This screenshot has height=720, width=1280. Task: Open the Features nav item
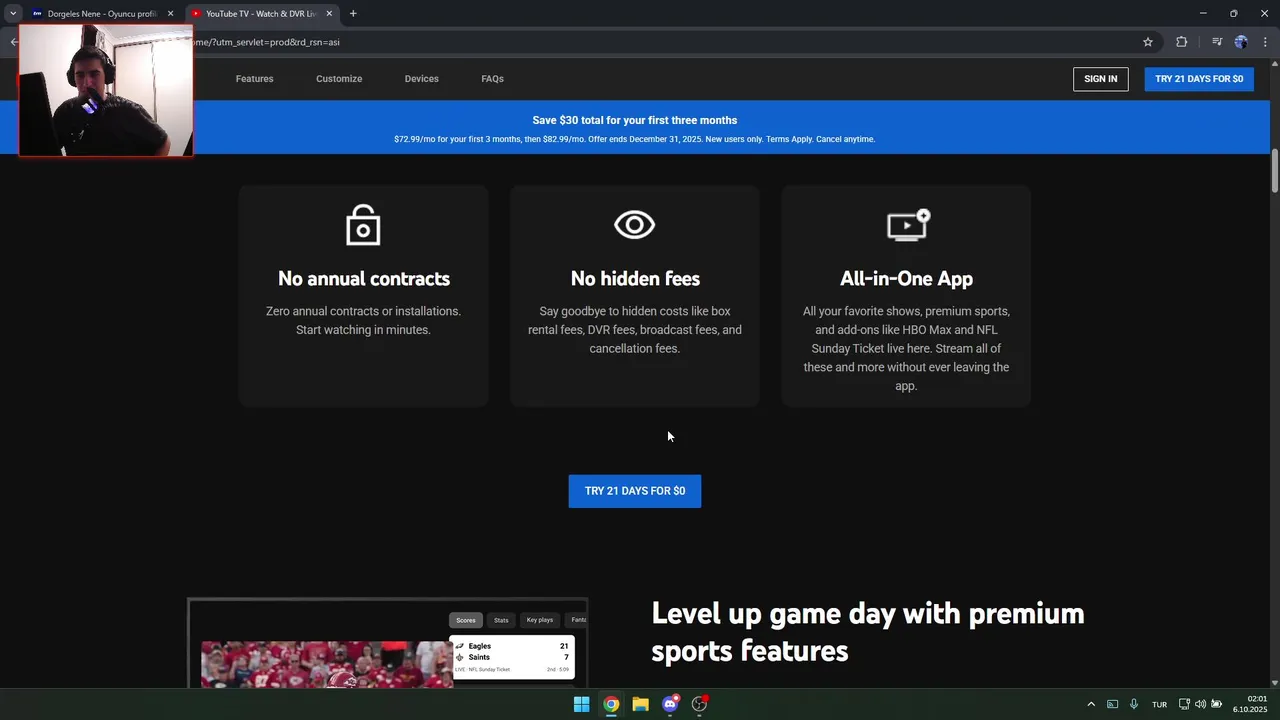[254, 79]
